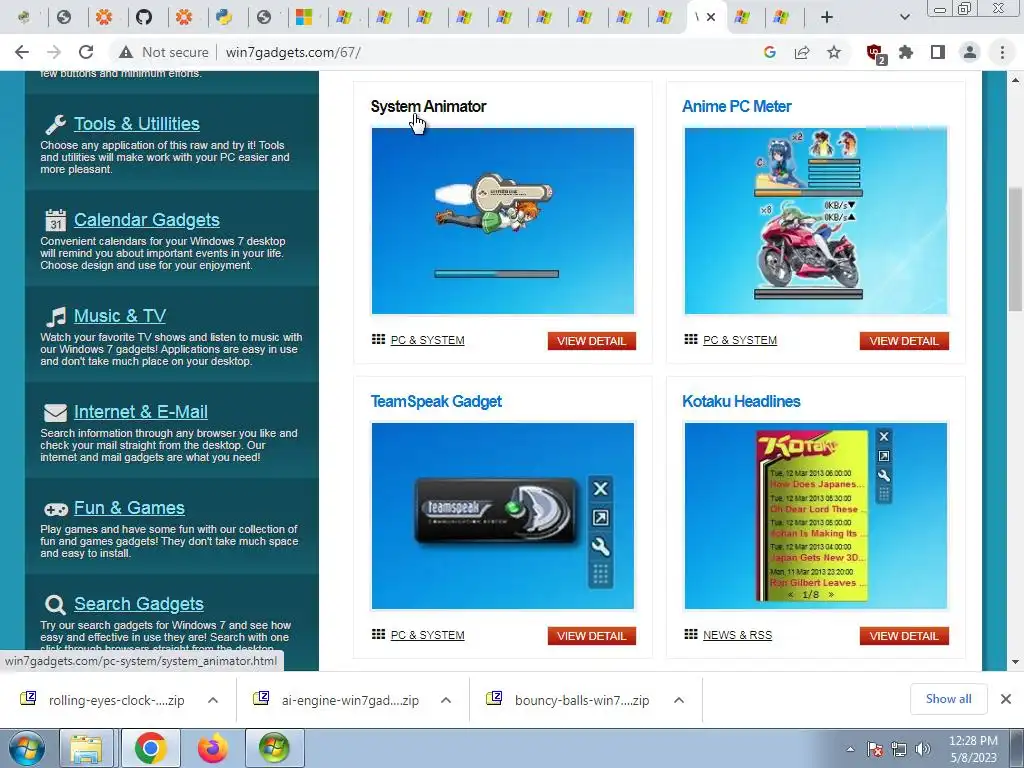Open the Chrome profile avatar
The image size is (1024, 768).
[970, 52]
